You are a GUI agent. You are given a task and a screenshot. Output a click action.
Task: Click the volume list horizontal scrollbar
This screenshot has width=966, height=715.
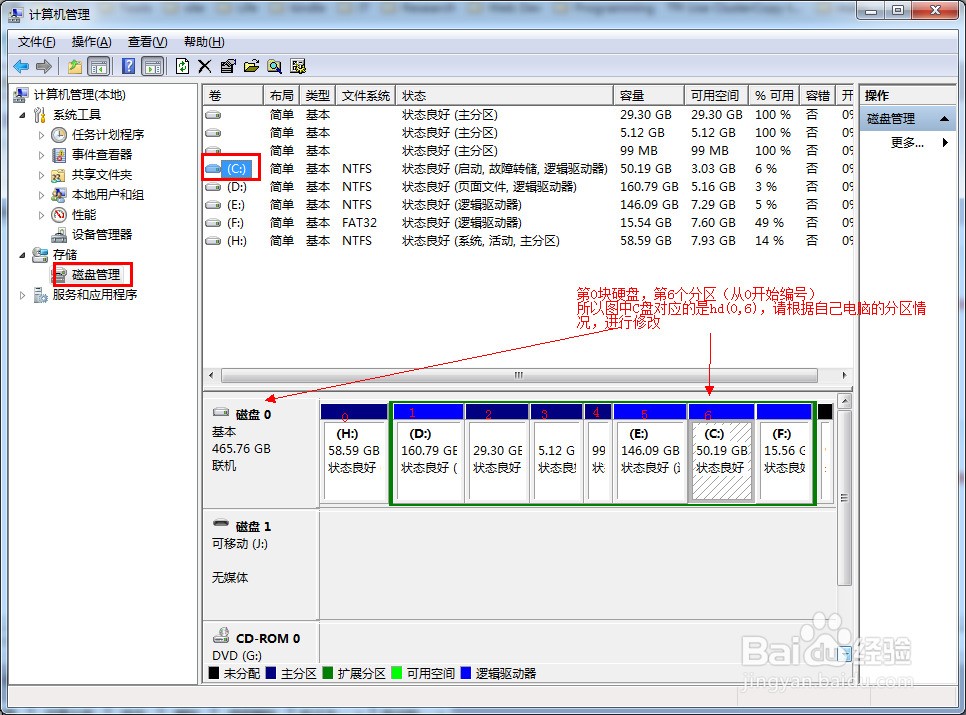pos(518,375)
